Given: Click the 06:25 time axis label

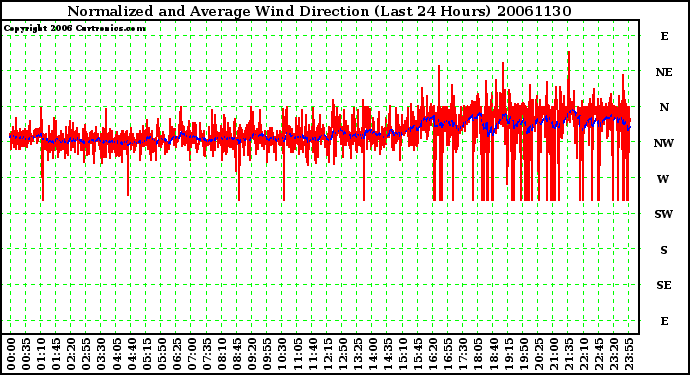Looking at the screenshot, I should point(176,354).
